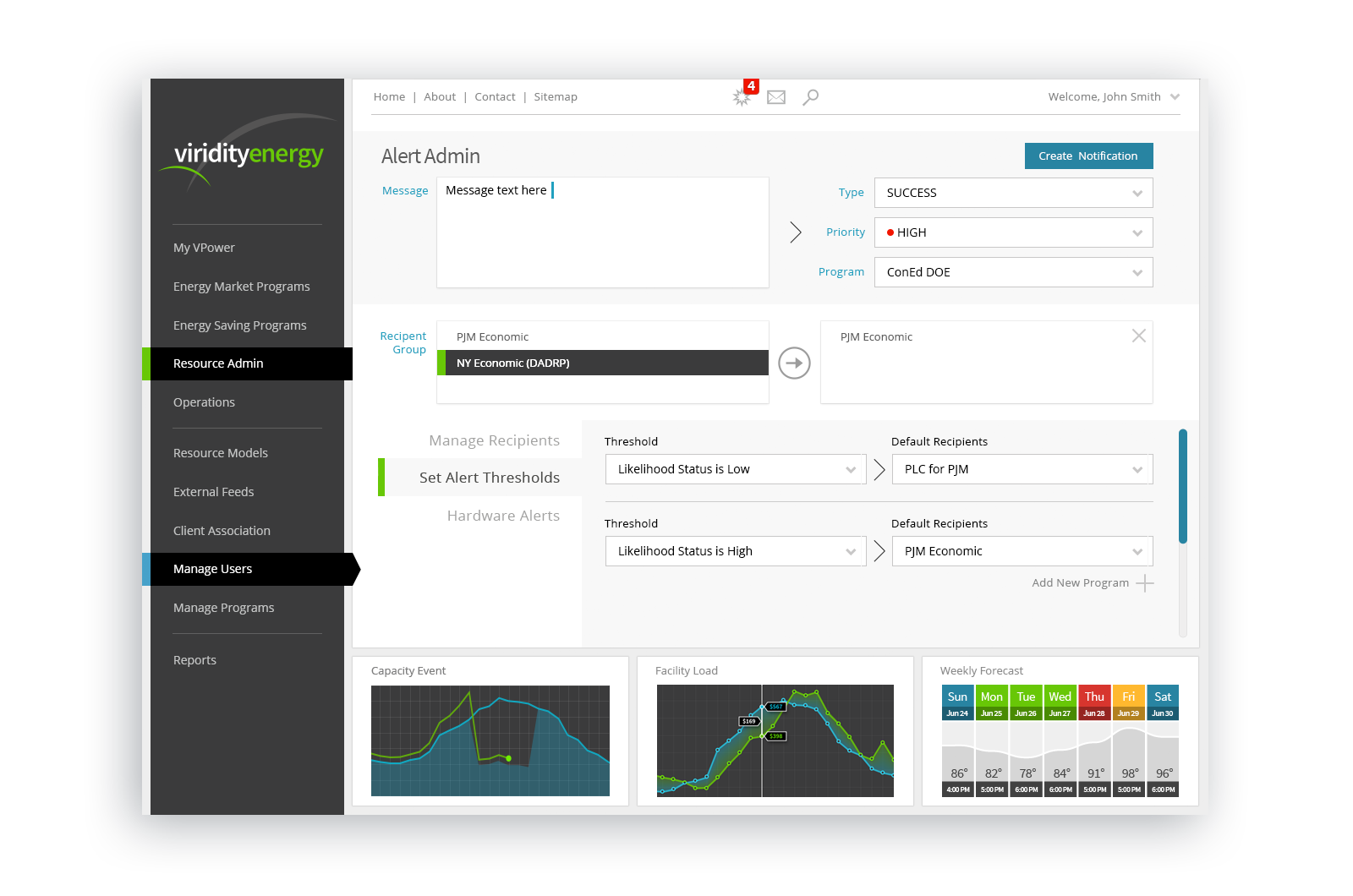Switch to Set Alert Thresholds tab
The height and width of the screenshot is (896, 1353).
click(x=480, y=478)
